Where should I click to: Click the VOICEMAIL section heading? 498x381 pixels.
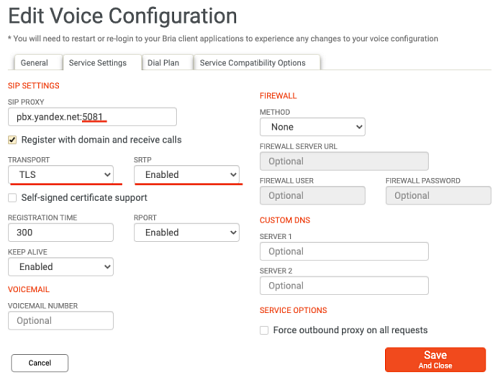pos(29,289)
